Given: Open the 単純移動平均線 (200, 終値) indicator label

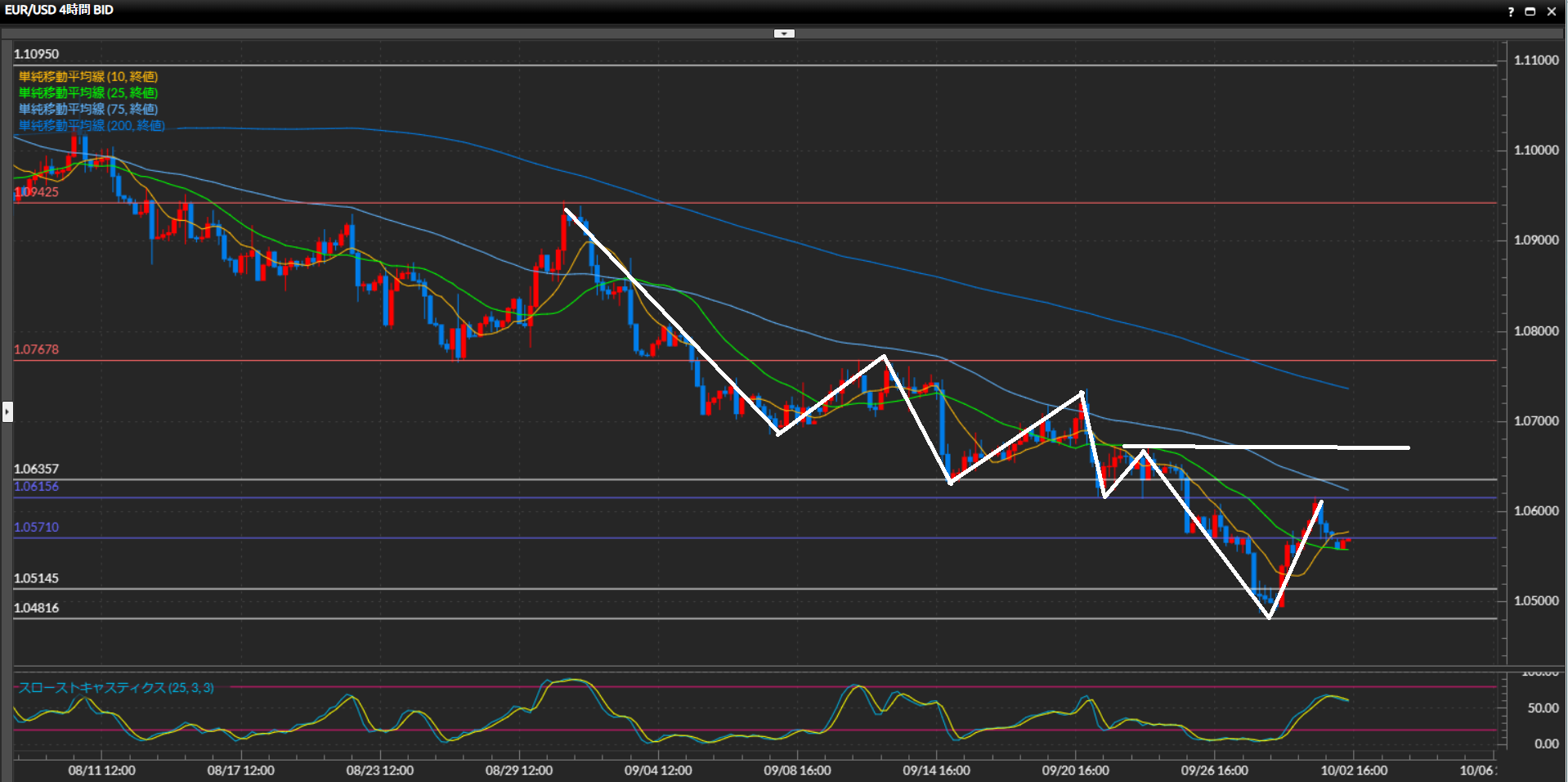Looking at the screenshot, I should tap(92, 125).
